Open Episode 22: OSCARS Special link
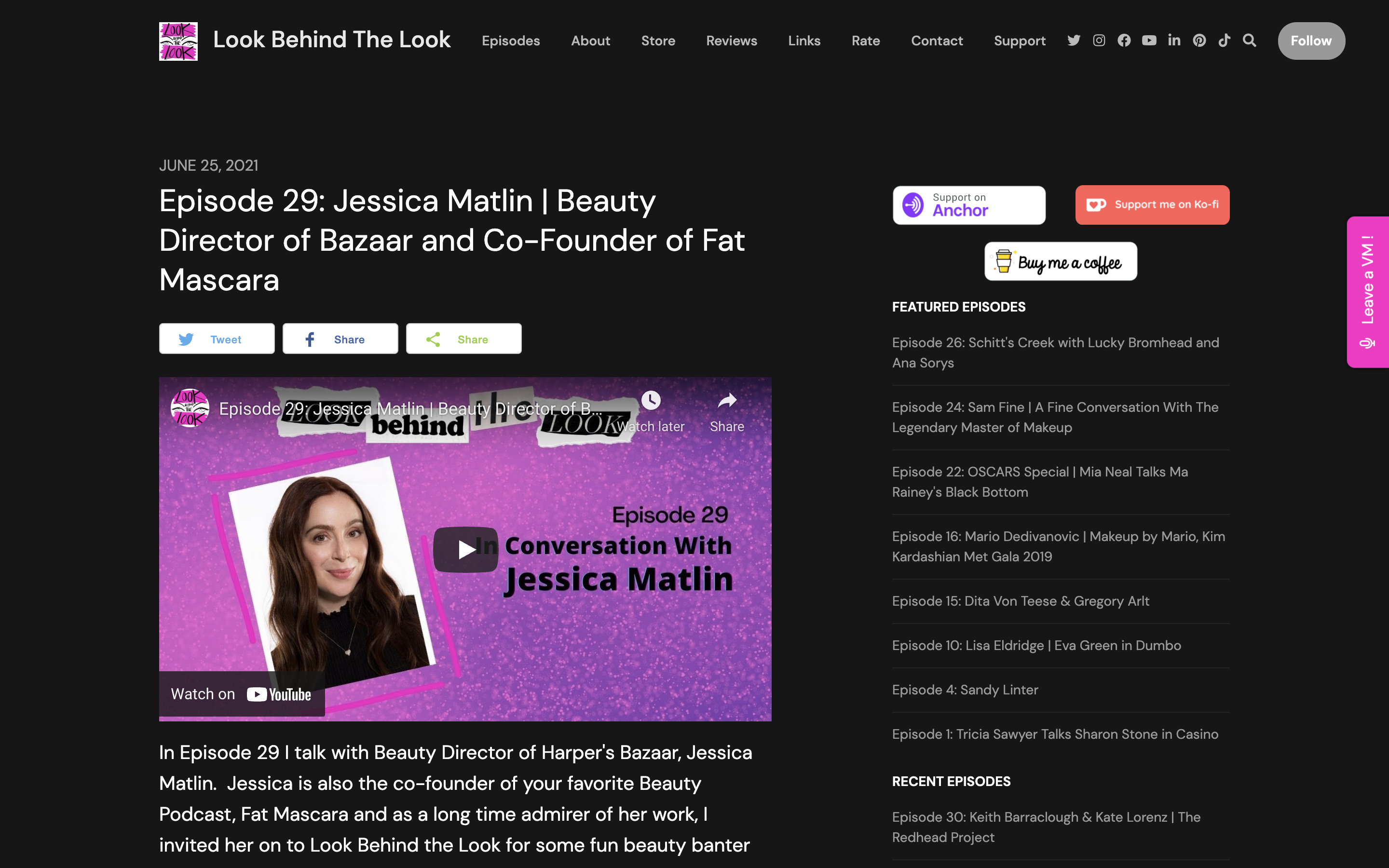The image size is (1389, 868). (1040, 482)
